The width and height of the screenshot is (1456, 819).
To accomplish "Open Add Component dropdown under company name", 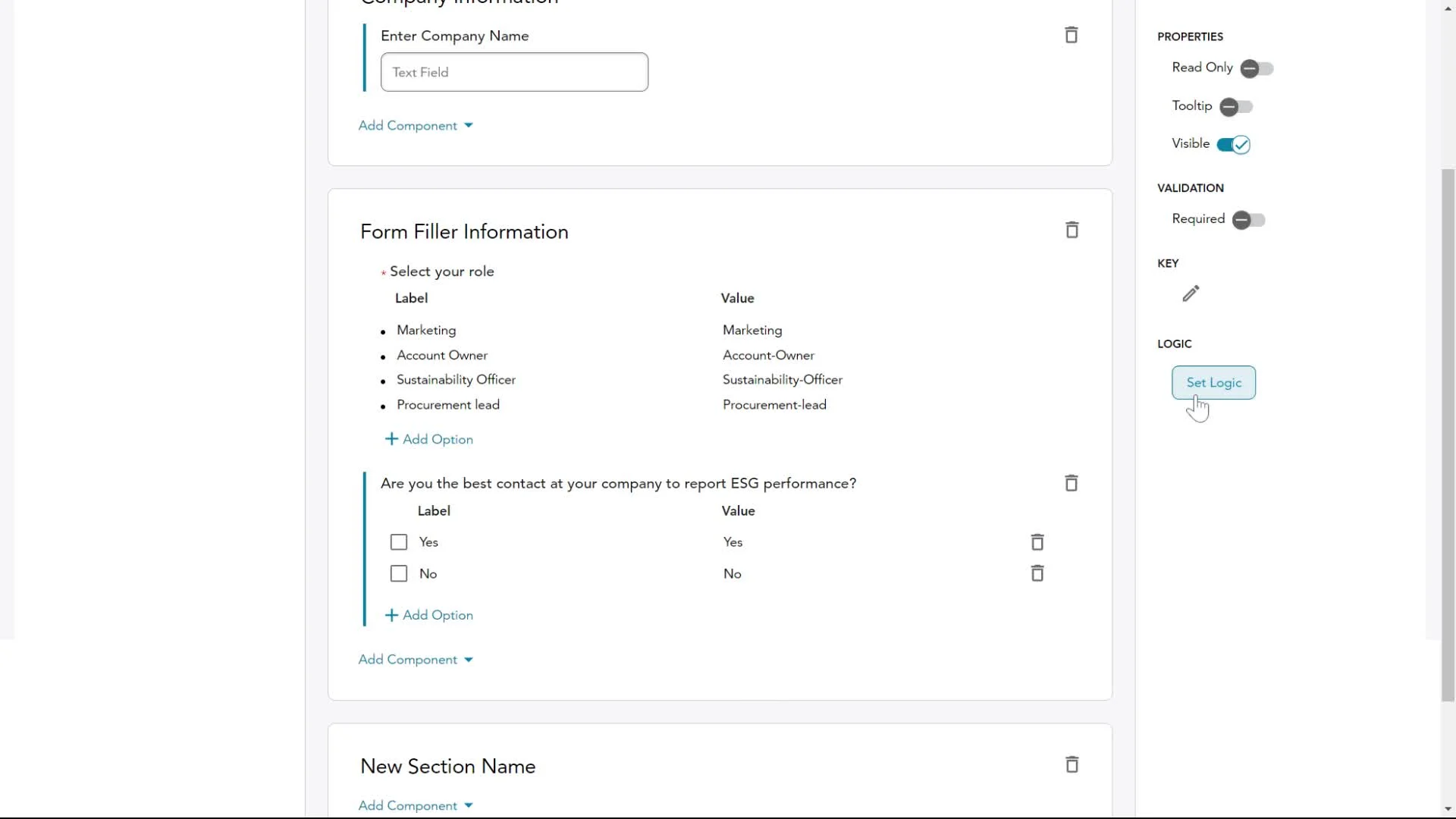I will (415, 126).
